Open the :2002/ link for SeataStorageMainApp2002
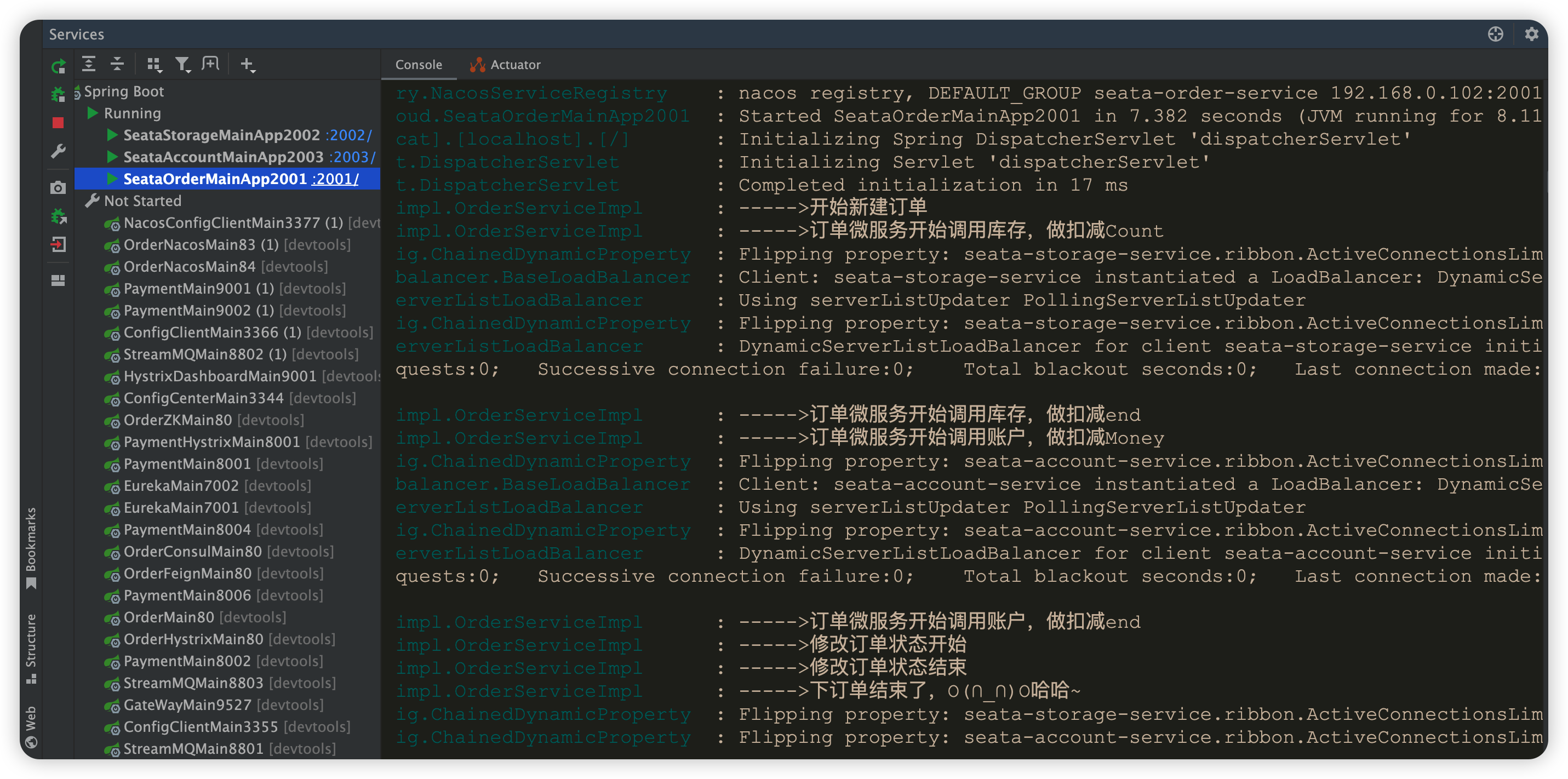 (x=348, y=135)
